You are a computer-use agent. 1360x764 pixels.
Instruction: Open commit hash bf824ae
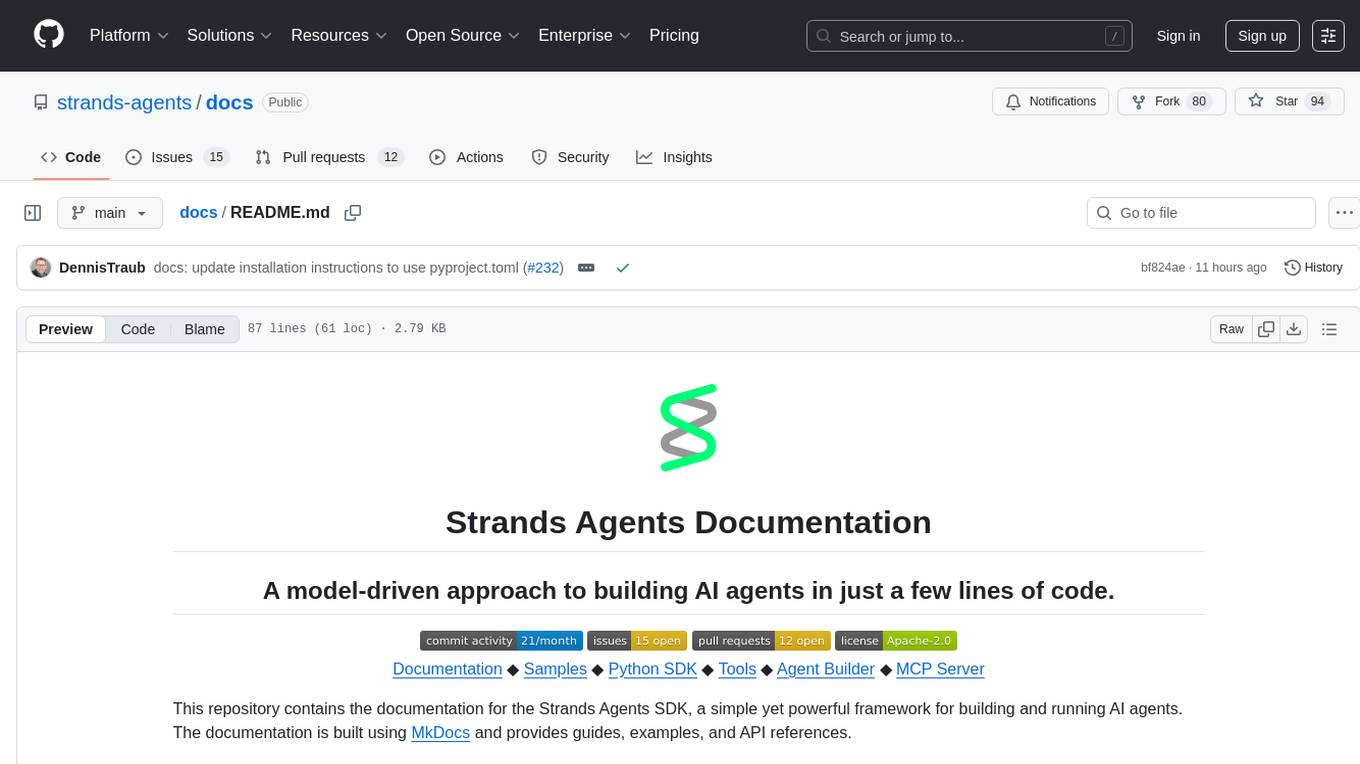(1163, 268)
